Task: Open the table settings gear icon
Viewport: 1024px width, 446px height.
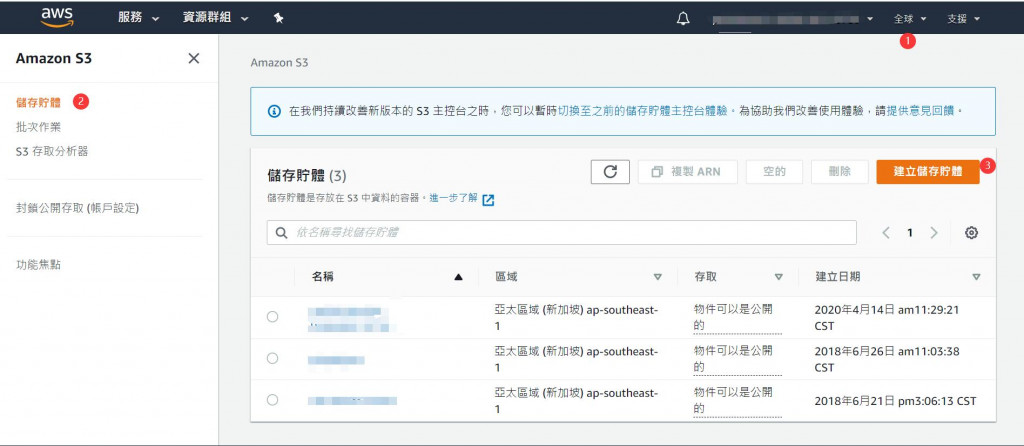Action: pyautogui.click(x=971, y=232)
